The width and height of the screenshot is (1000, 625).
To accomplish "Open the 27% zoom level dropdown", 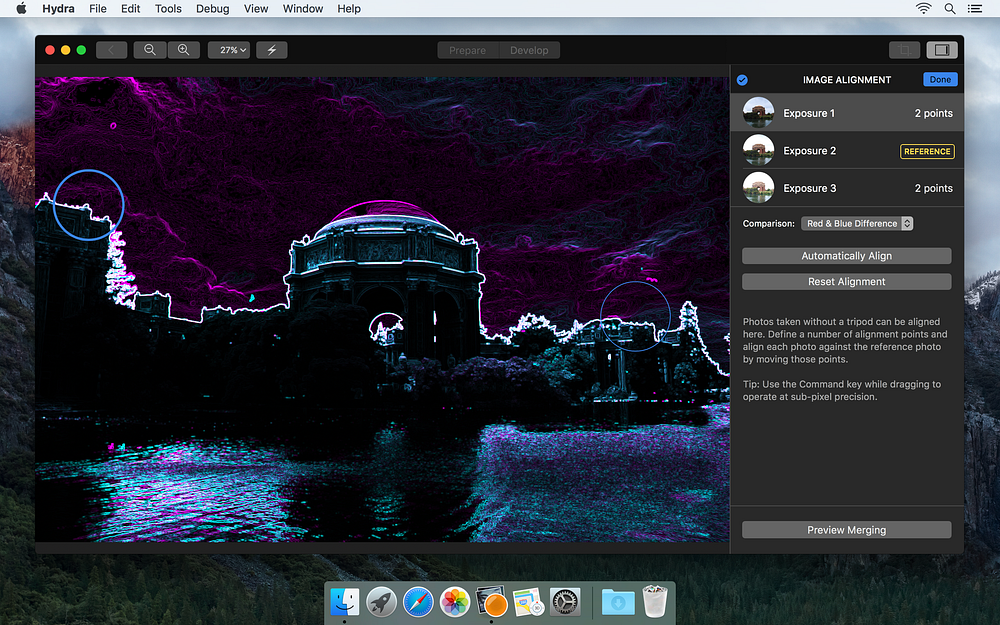I will (228, 50).
